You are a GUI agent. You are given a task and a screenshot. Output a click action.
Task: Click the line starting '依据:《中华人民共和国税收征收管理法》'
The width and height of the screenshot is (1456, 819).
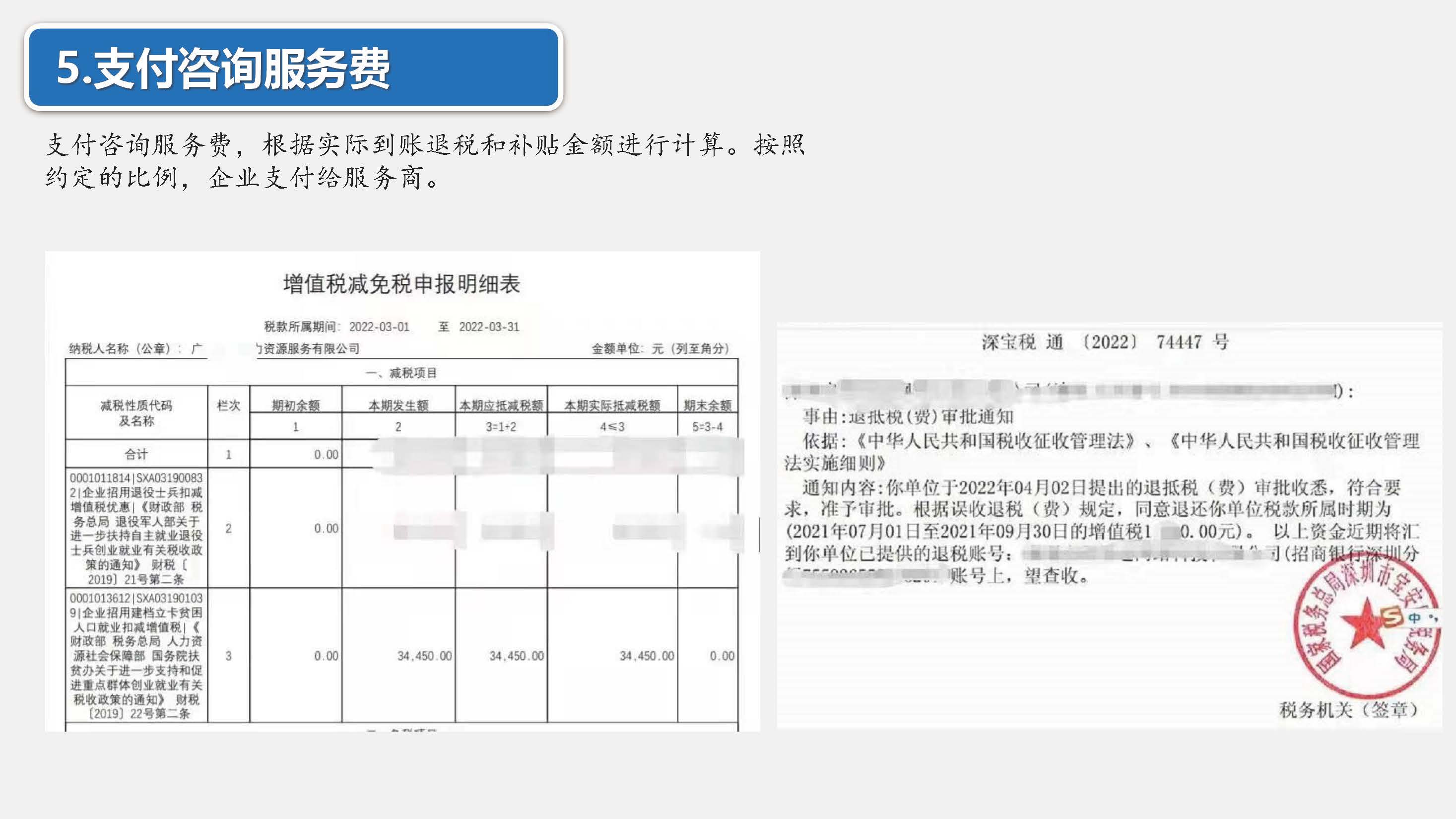1102,452
